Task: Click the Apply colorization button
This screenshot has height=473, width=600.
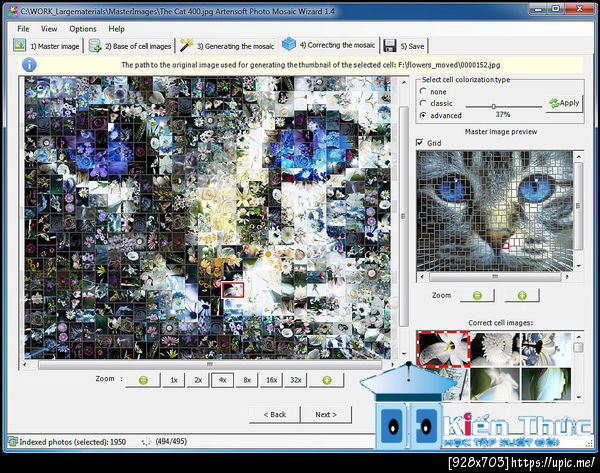Action: point(564,103)
